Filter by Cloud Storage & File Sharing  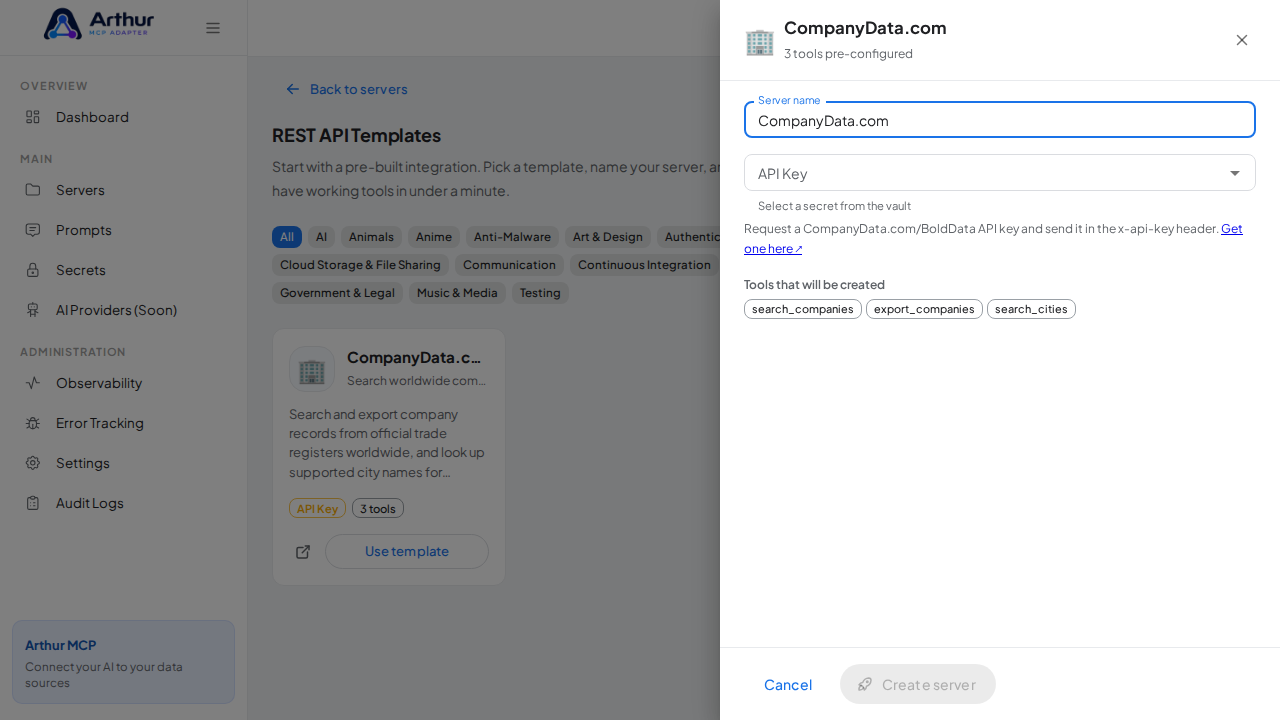[x=360, y=265]
